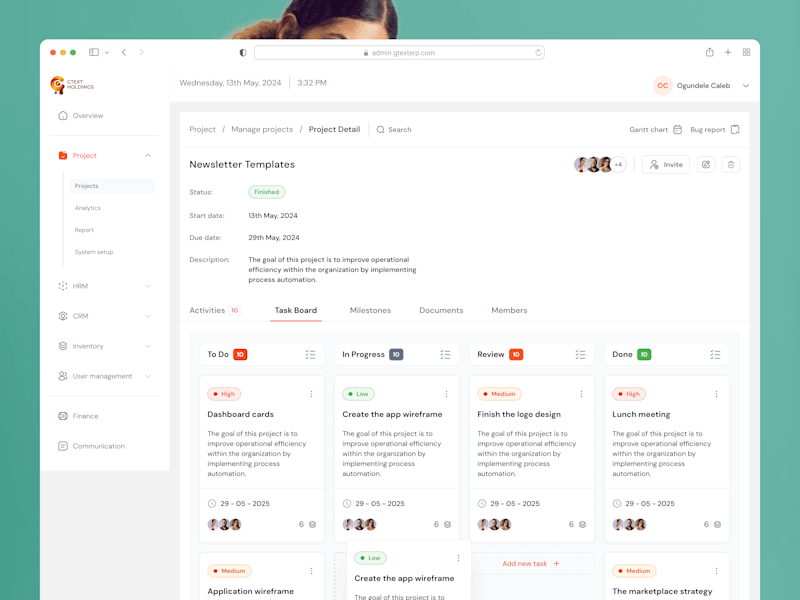Click High priority tag on Dashboard cards
The height and width of the screenshot is (600, 800).
[x=224, y=394]
